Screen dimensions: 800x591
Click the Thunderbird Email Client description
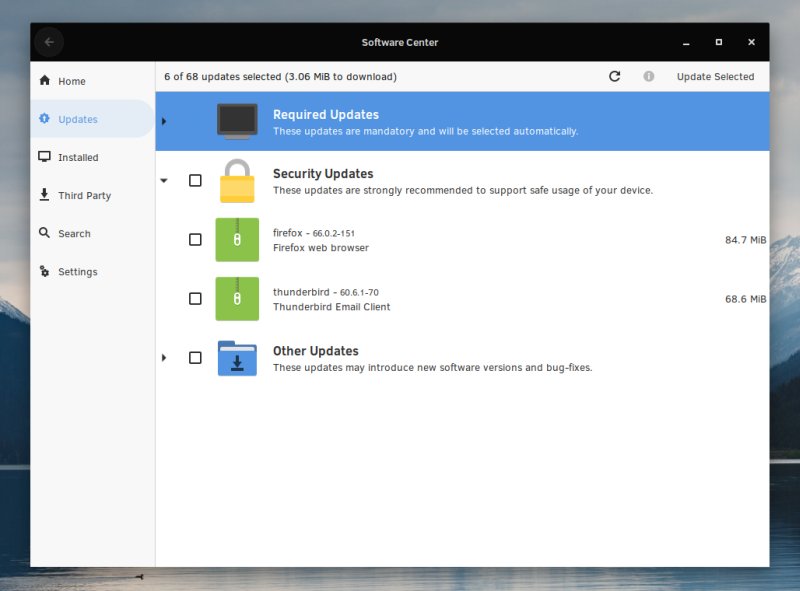click(332, 307)
